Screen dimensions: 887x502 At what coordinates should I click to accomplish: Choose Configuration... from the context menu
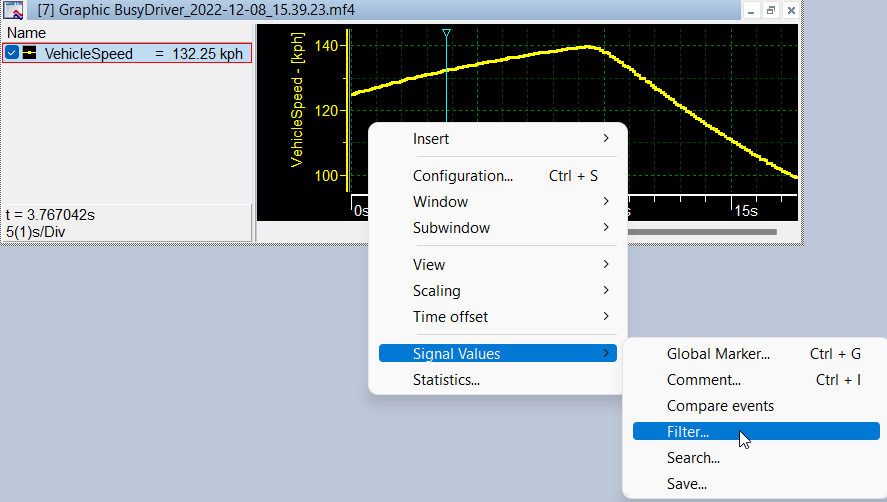pos(498,176)
